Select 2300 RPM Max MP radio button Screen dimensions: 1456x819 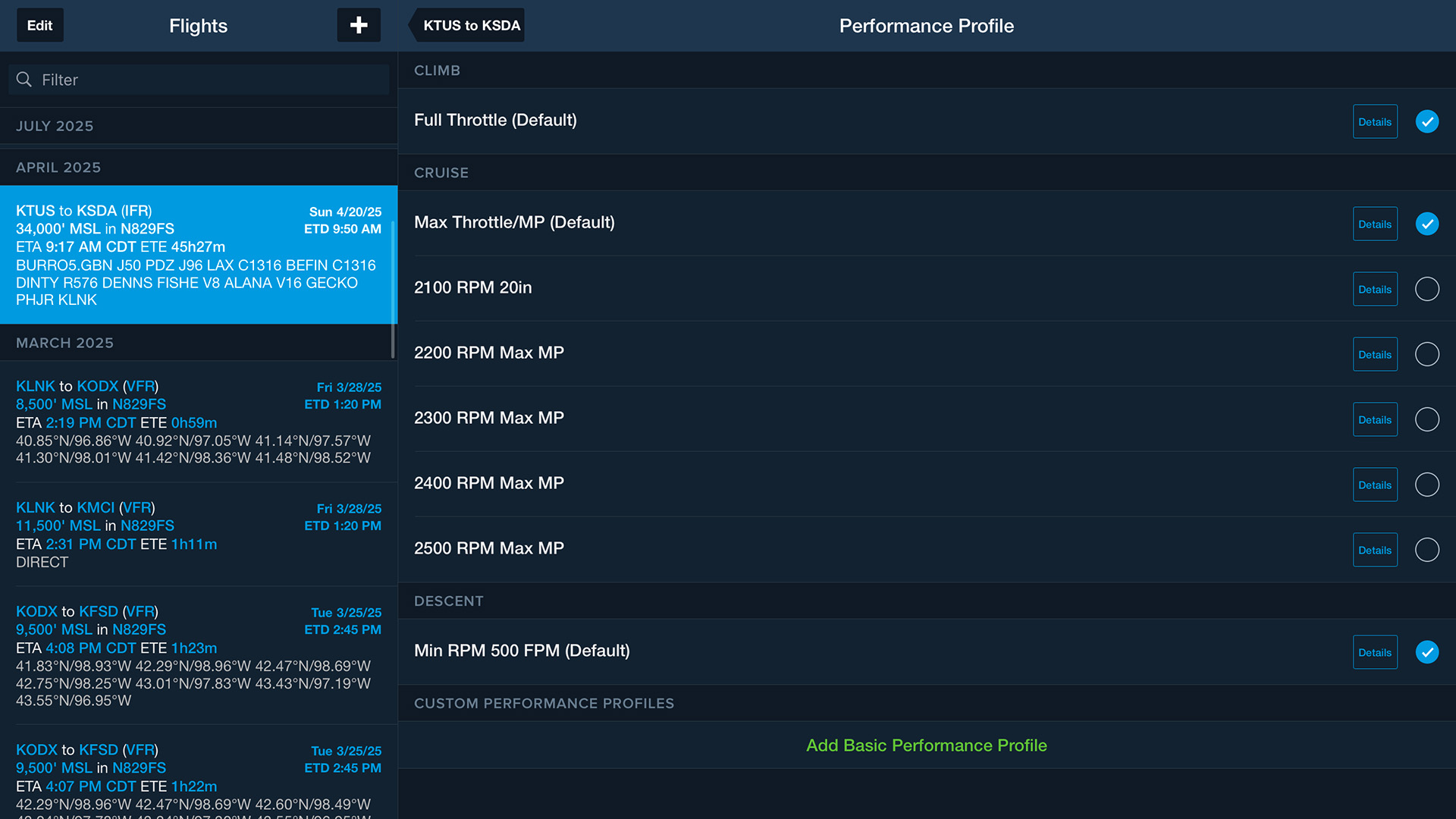pyautogui.click(x=1426, y=419)
